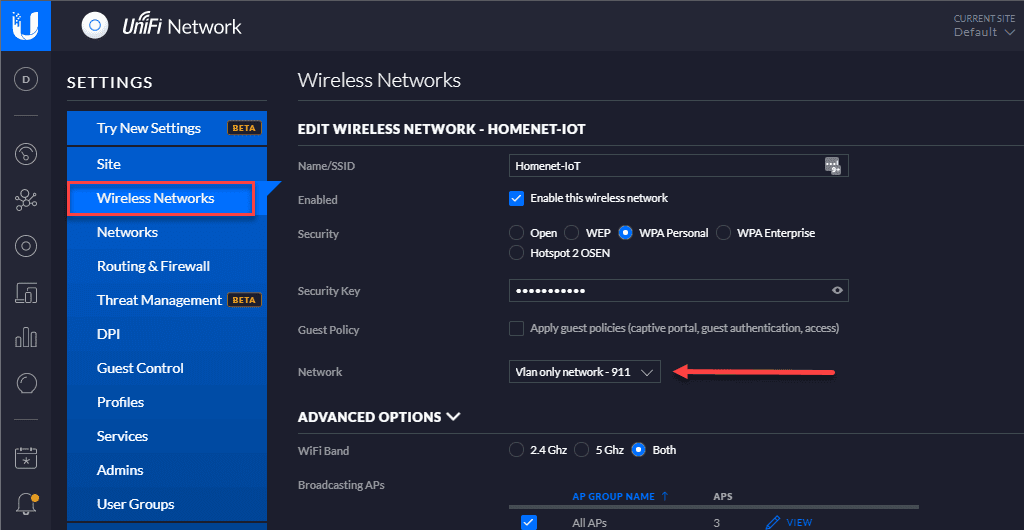The image size is (1024, 530).
Task: Show the security key with eye icon
Action: pos(838,291)
